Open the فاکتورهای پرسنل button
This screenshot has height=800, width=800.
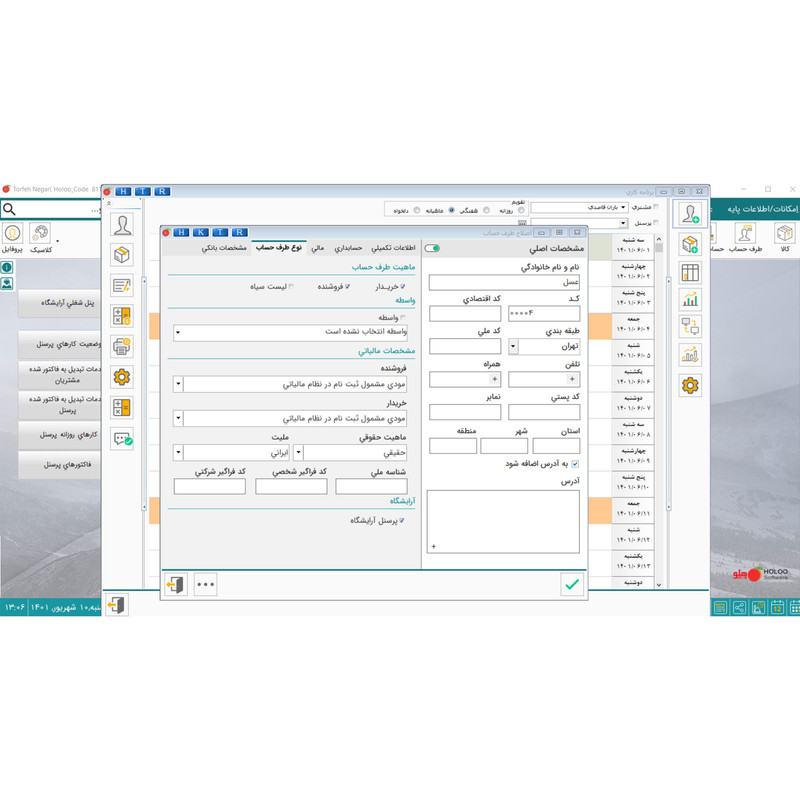tap(60, 465)
